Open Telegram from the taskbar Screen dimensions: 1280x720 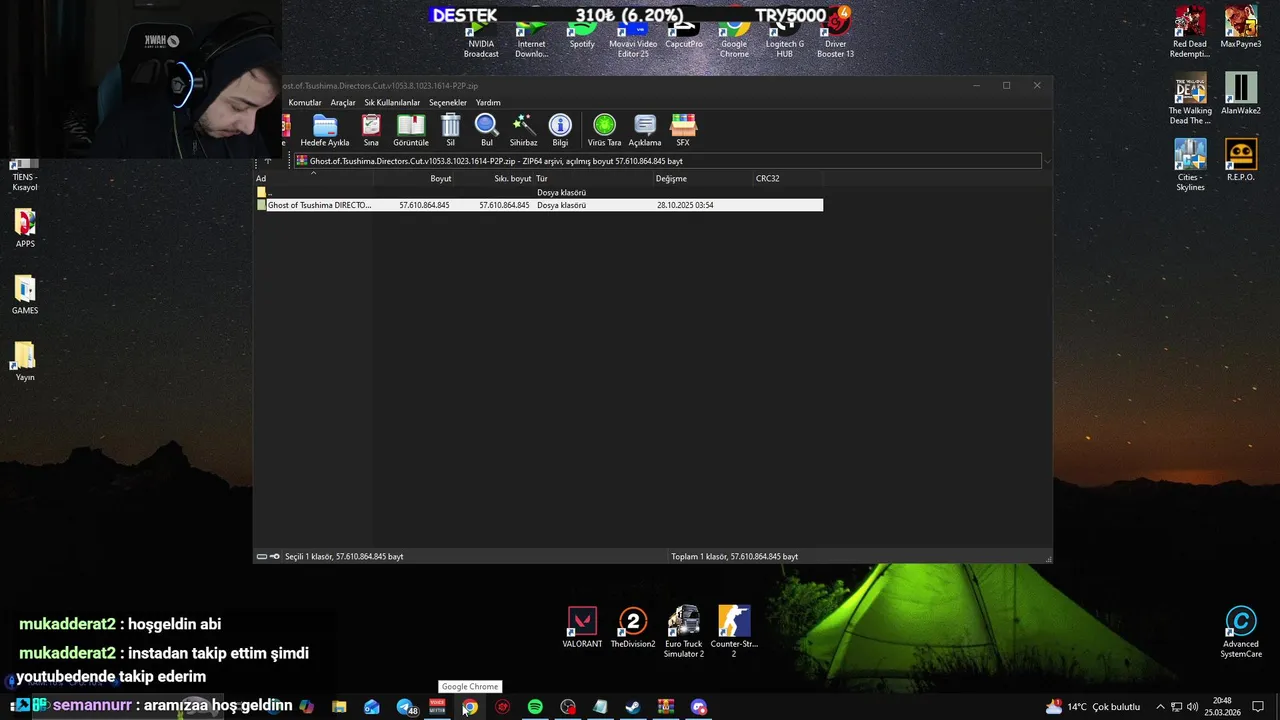coord(405,707)
